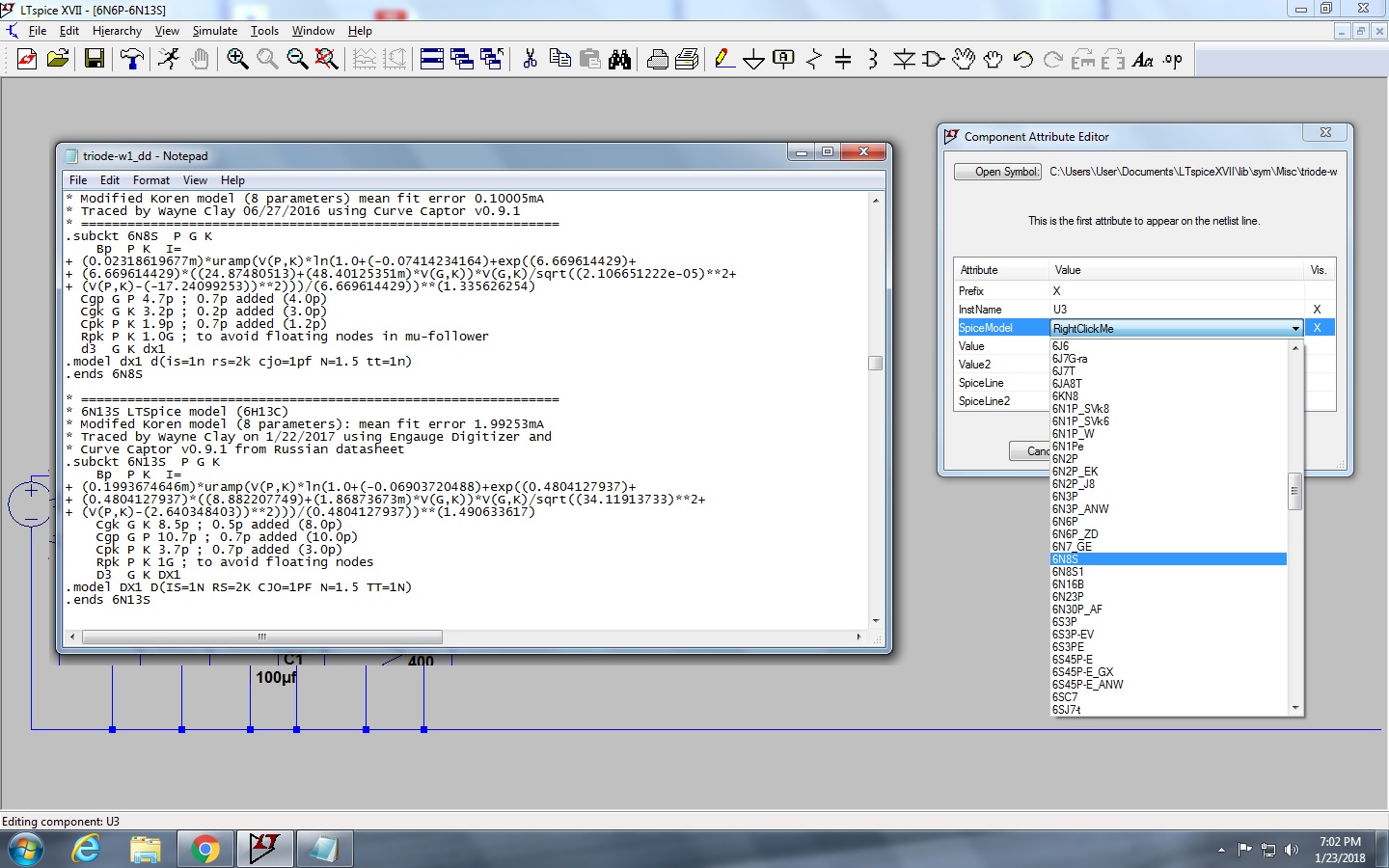Screen dimensions: 1389x868
Task: Choose 6N8S1 from the model list
Action: [1168, 572]
